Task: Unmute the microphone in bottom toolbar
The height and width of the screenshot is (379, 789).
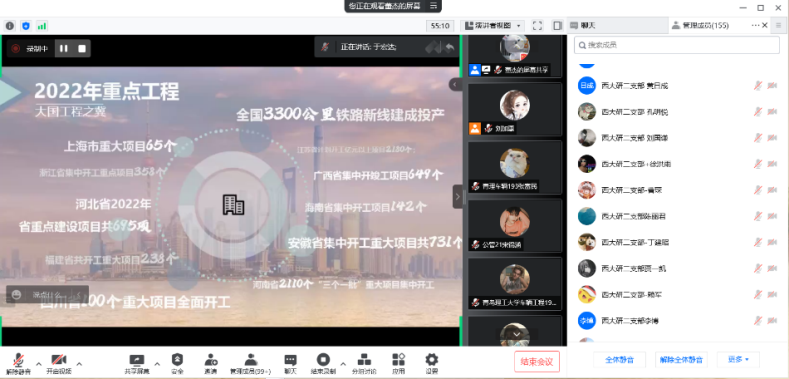Action: (x=19, y=363)
